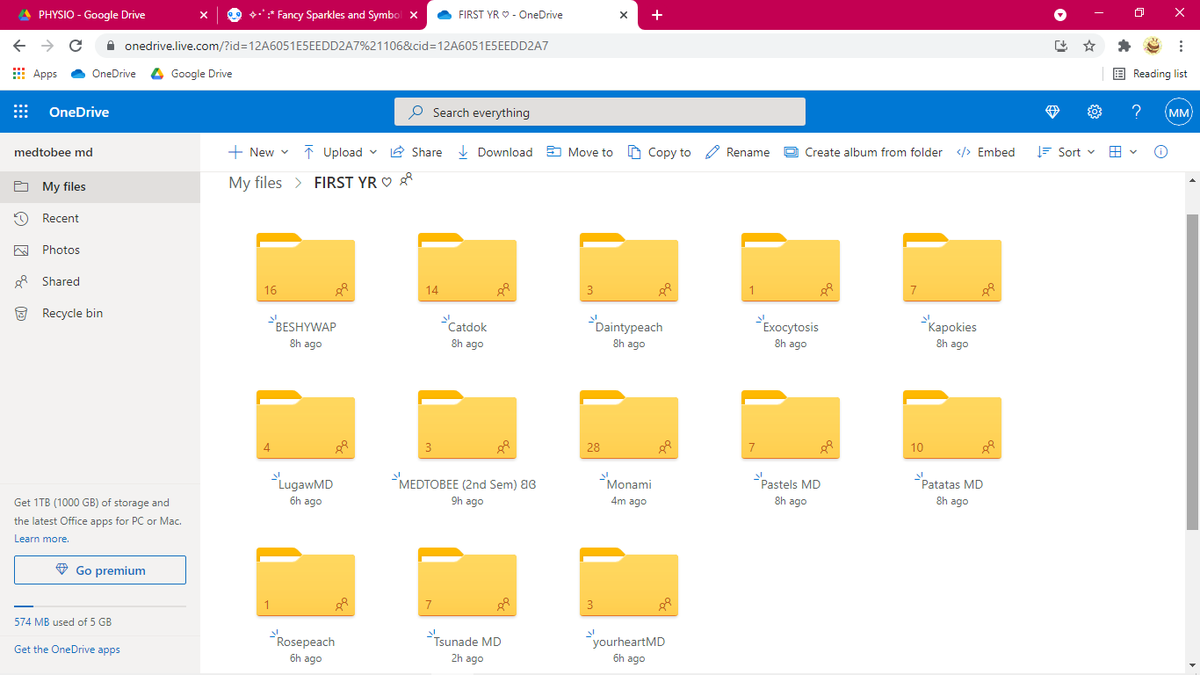The width and height of the screenshot is (1200, 675).
Task: Click Embed in the toolbar
Action: click(986, 152)
